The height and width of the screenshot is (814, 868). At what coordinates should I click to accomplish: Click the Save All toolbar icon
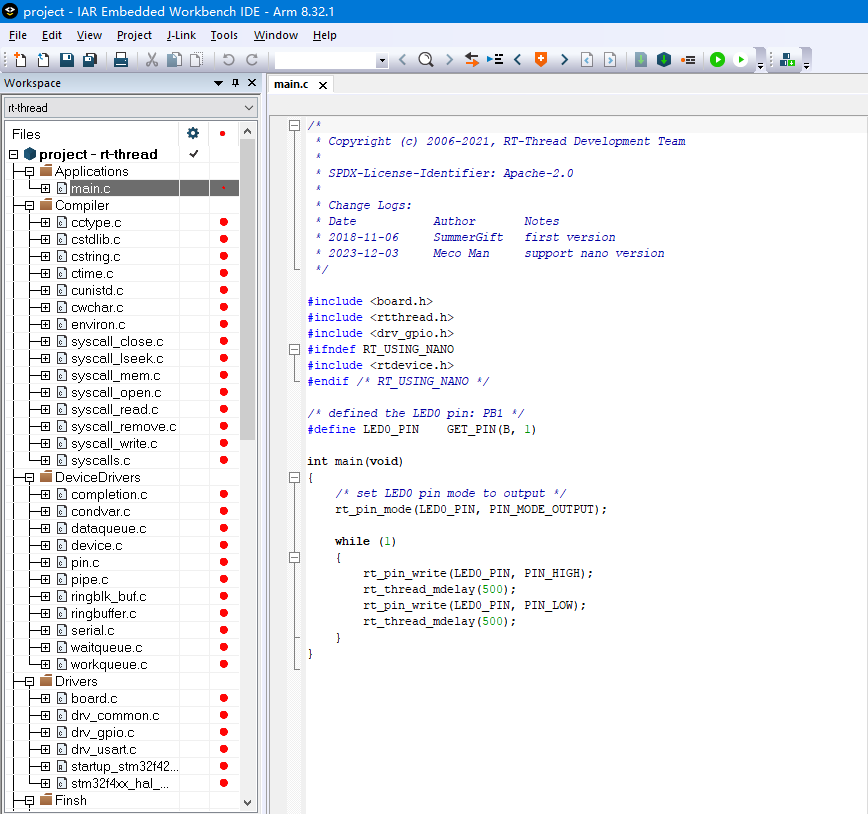click(89, 60)
